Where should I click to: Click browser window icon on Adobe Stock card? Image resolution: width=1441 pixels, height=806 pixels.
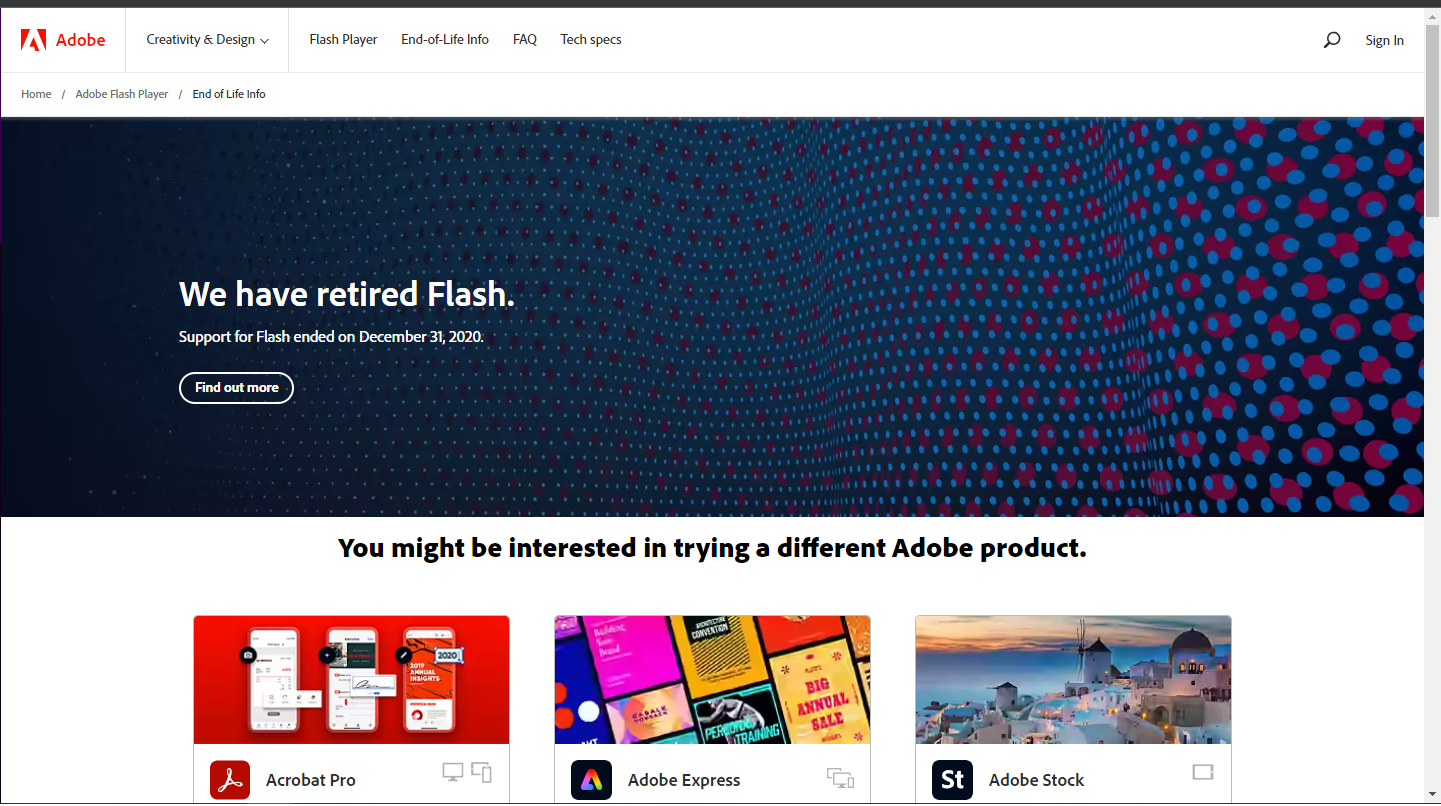[1203, 772]
